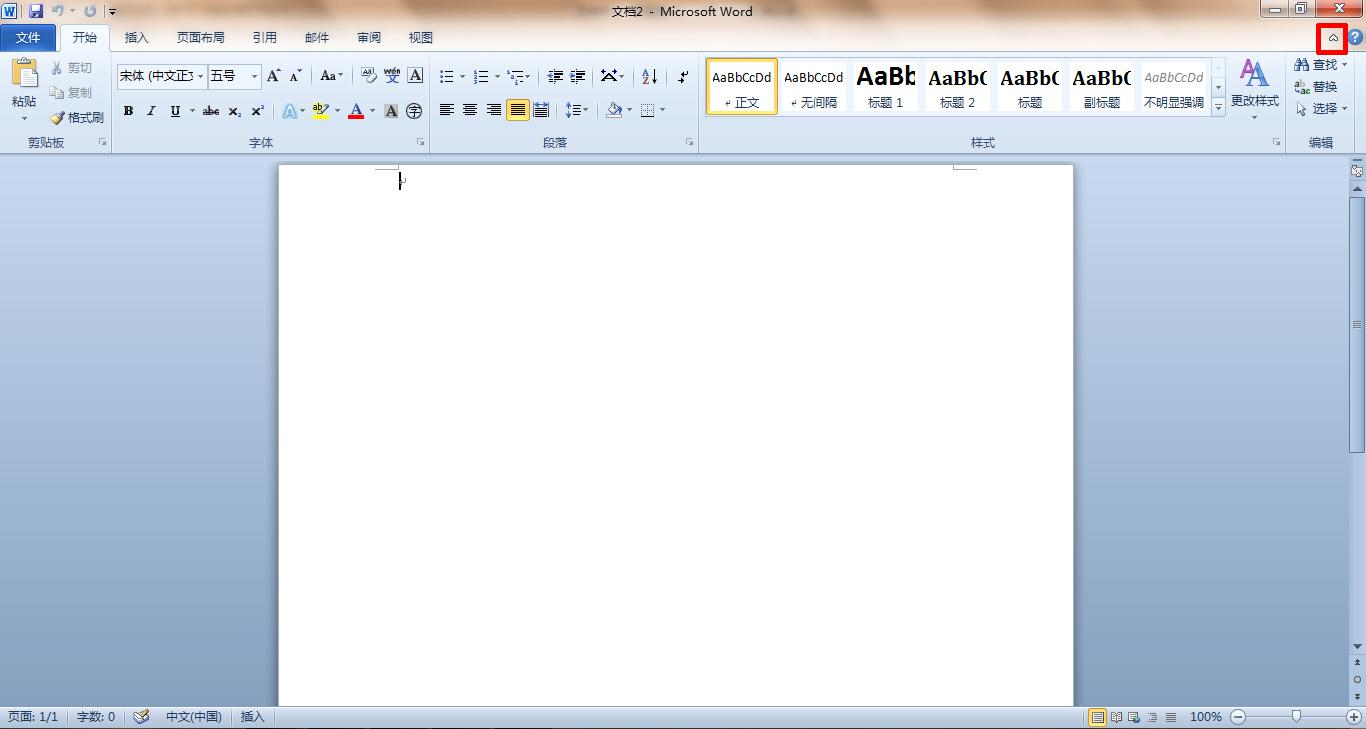Grow font size with the larger A icon
The image size is (1366, 729).
point(274,76)
